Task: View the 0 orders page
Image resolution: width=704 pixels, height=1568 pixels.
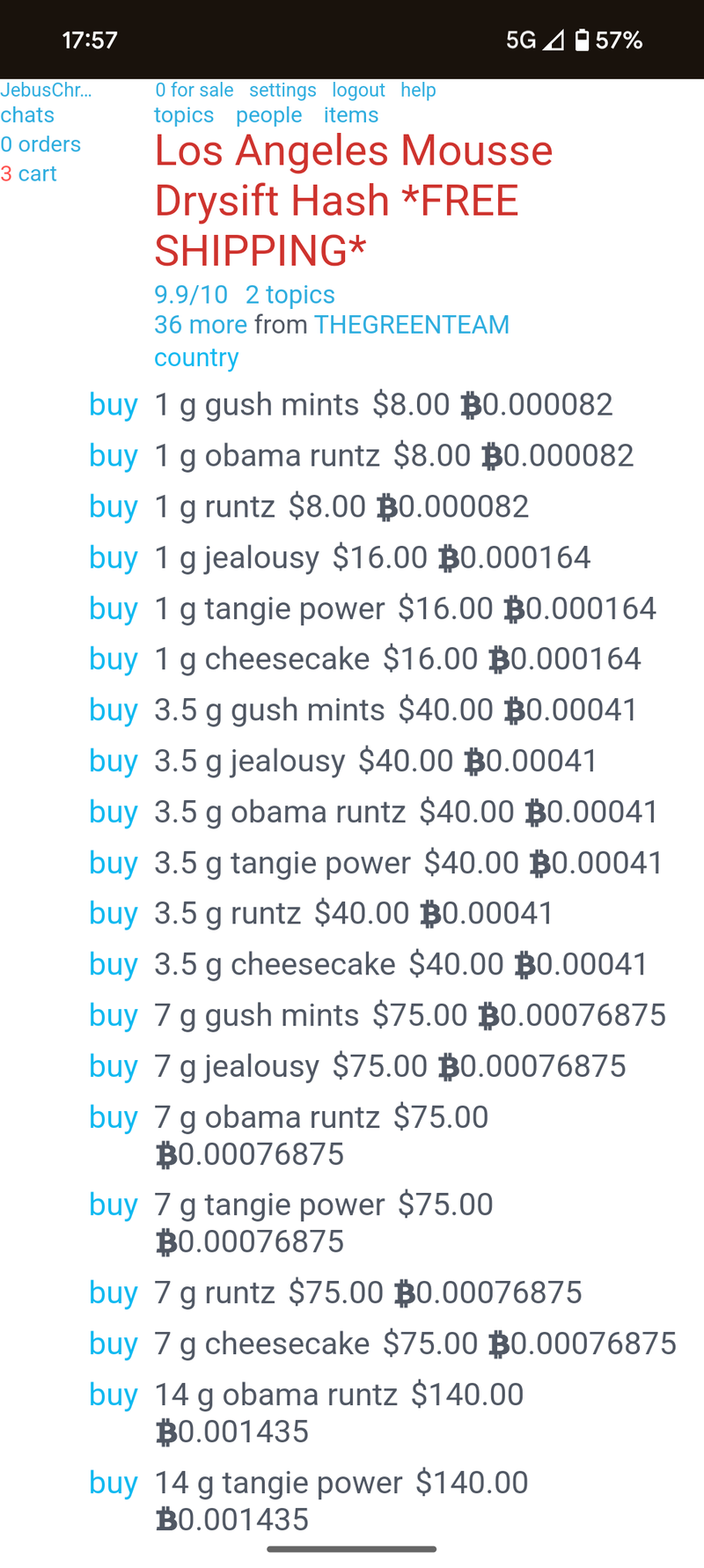Action: (40, 144)
